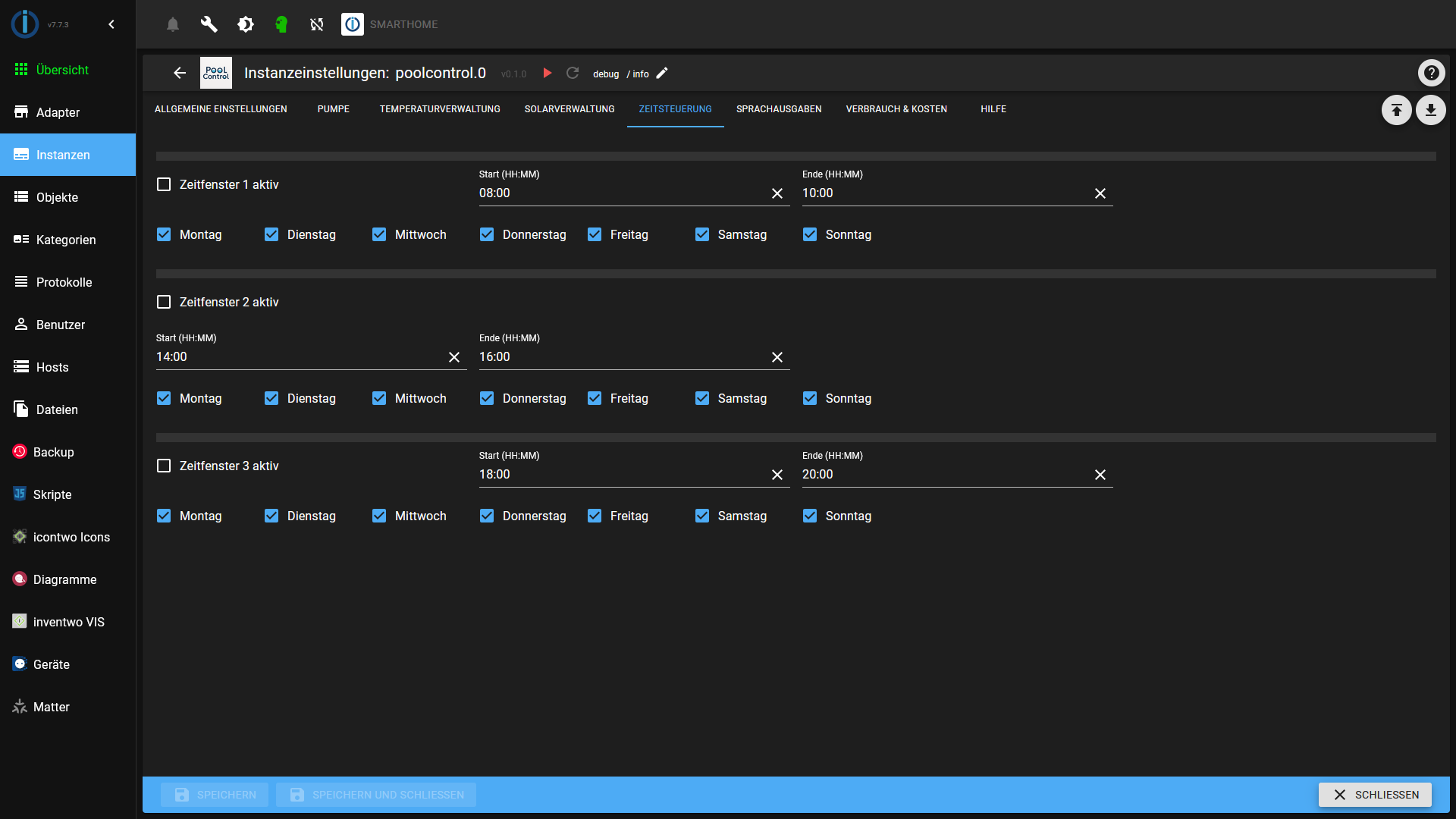Click the upload configuration arrow icon
Image resolution: width=1456 pixels, height=819 pixels.
1396,111
